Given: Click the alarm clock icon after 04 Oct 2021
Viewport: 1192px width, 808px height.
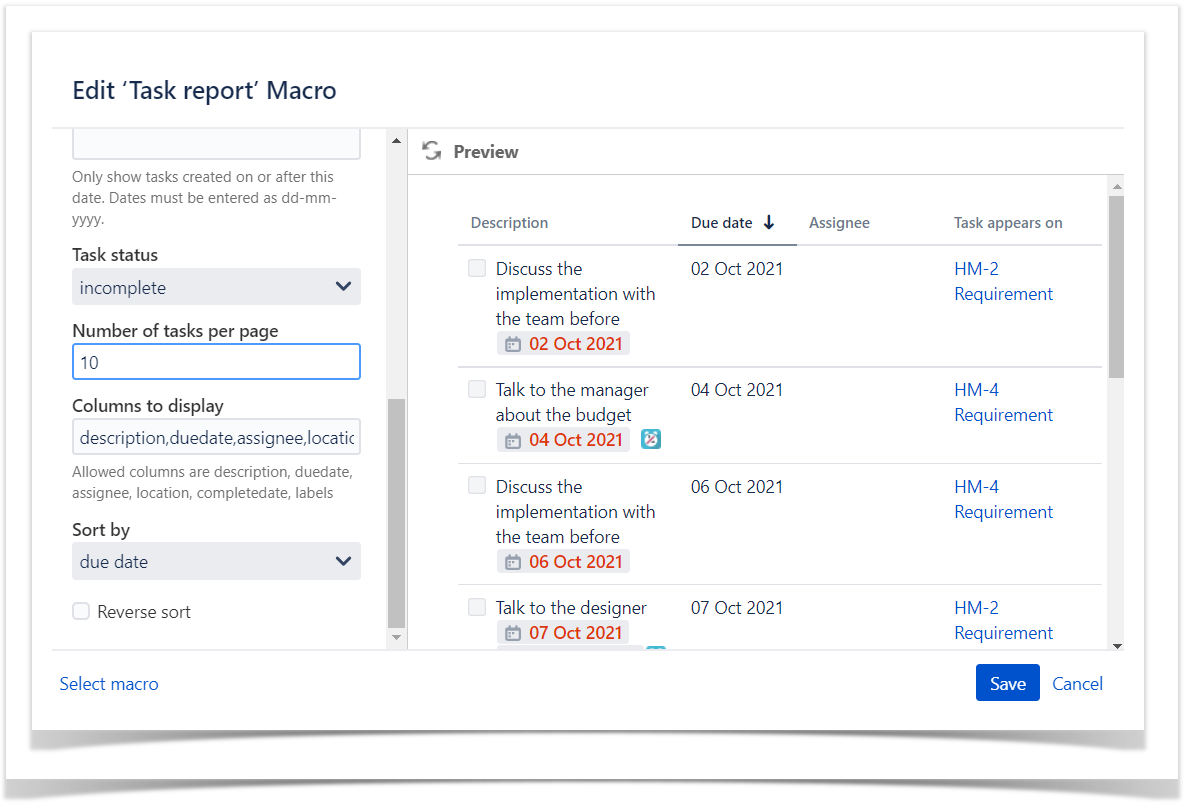Looking at the screenshot, I should point(651,439).
